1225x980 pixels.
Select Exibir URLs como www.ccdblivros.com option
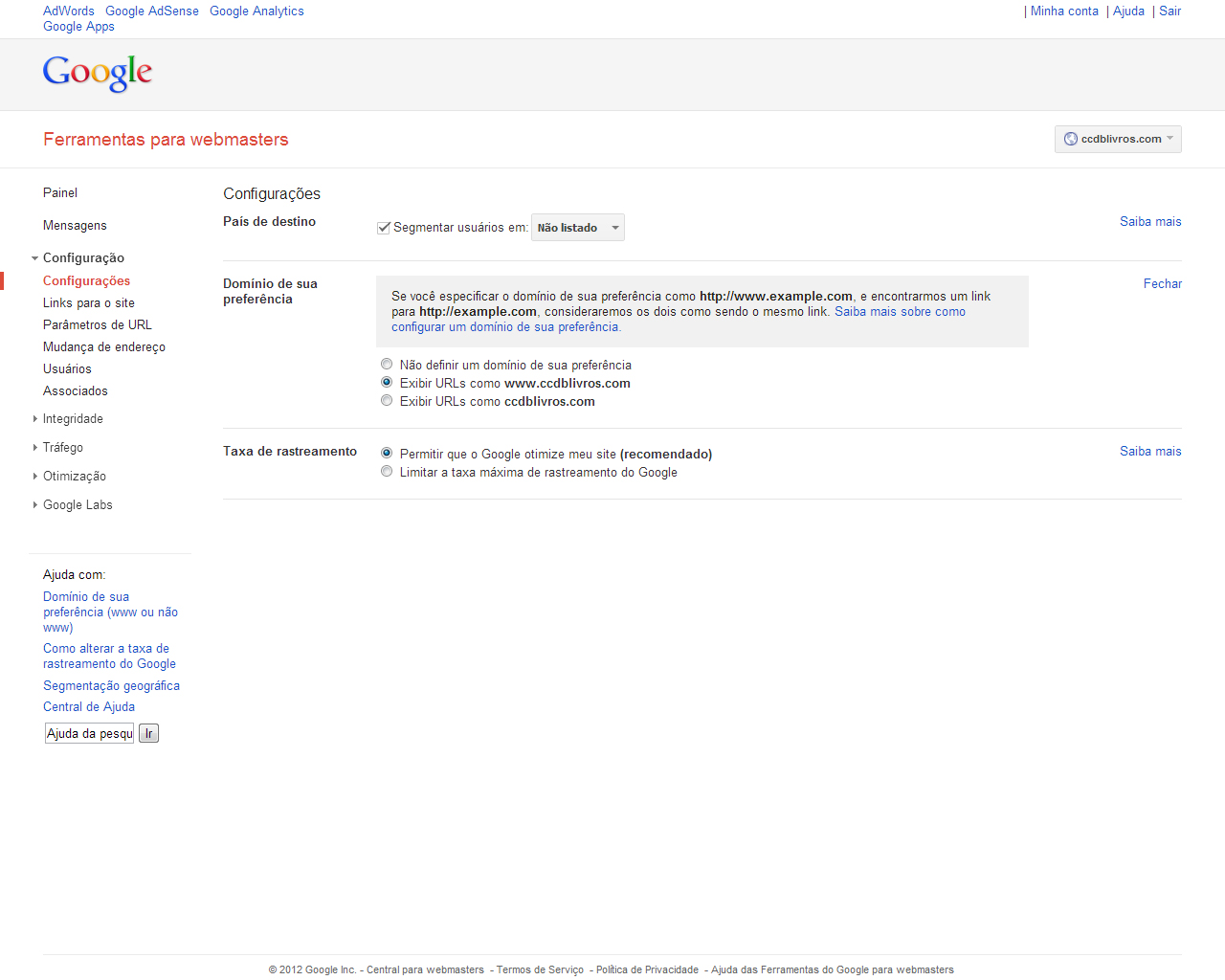387,383
